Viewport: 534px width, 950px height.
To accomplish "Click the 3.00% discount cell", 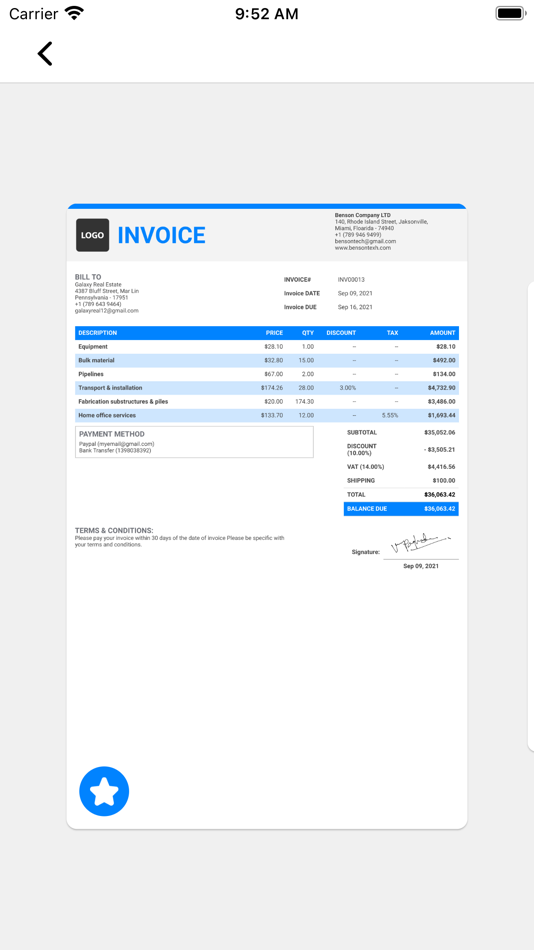I will click(x=348, y=388).
